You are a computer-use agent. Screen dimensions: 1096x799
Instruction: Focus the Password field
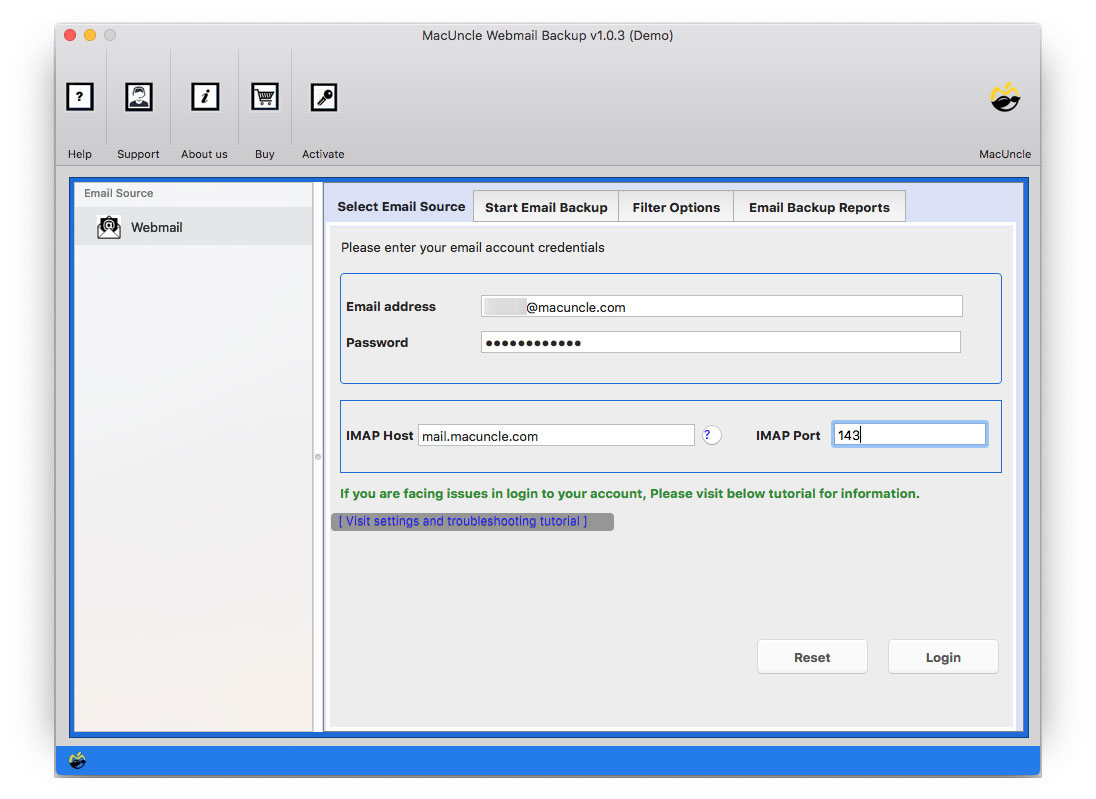tap(720, 342)
